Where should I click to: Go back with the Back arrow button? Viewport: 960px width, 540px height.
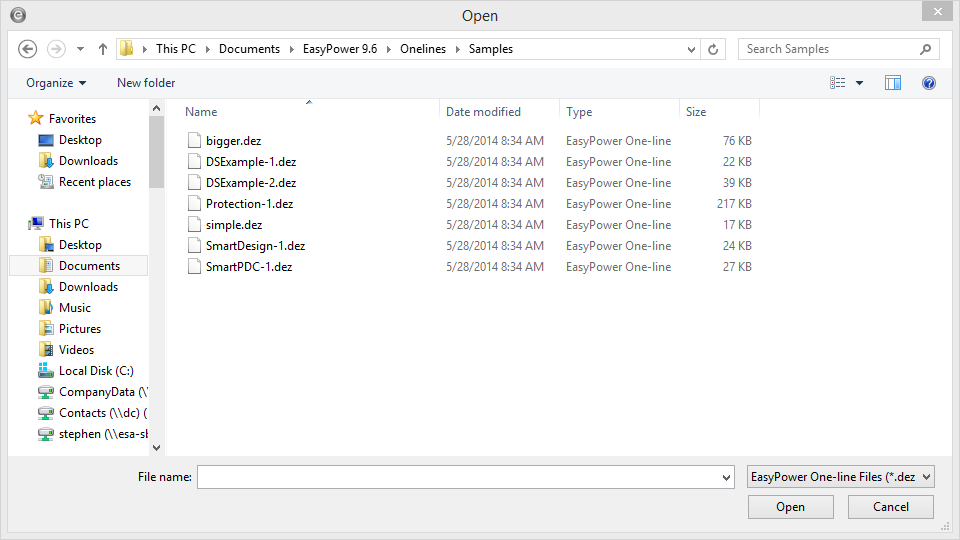coord(28,49)
